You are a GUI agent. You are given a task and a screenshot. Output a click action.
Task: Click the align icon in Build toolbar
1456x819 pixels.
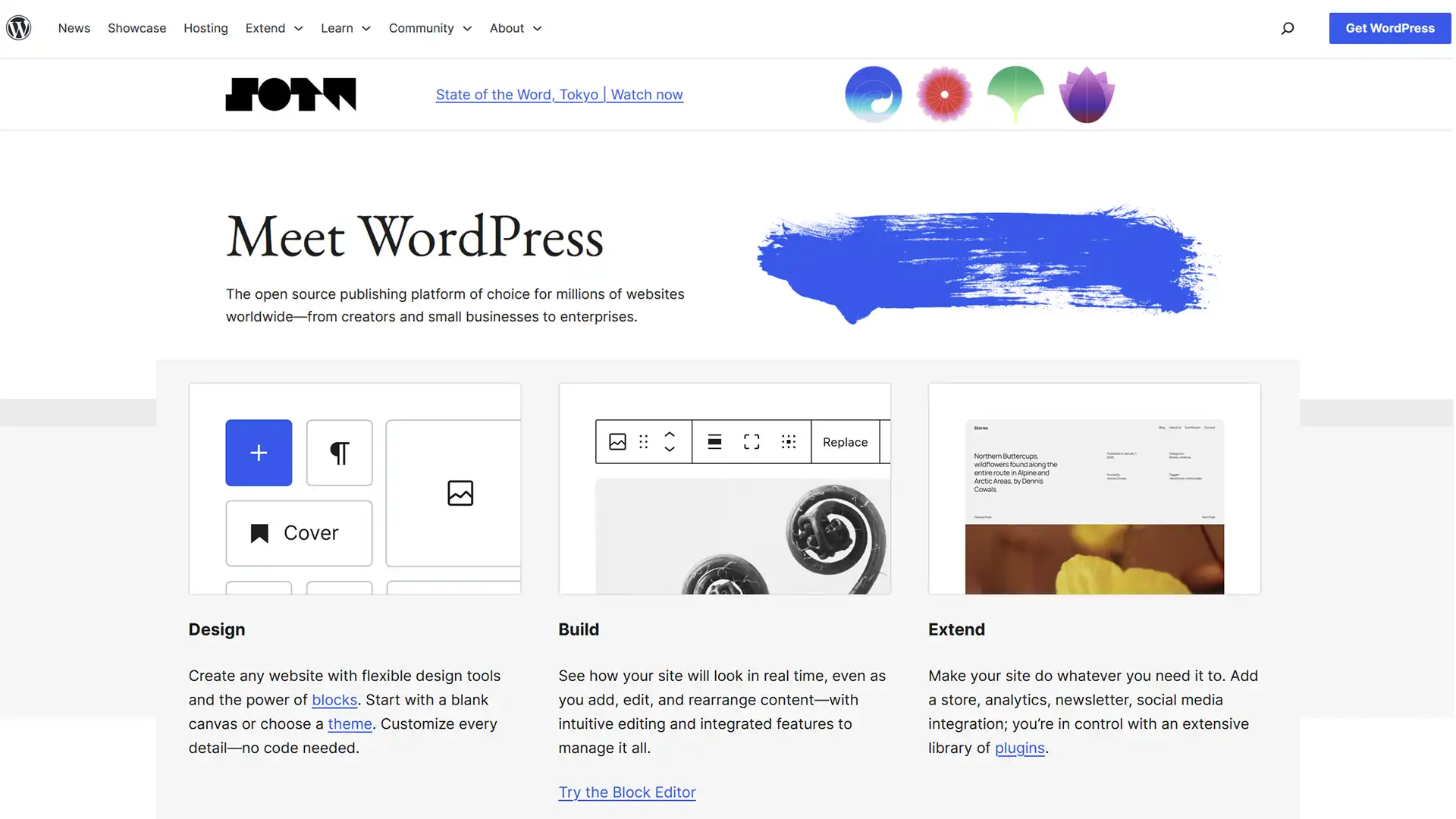click(714, 442)
